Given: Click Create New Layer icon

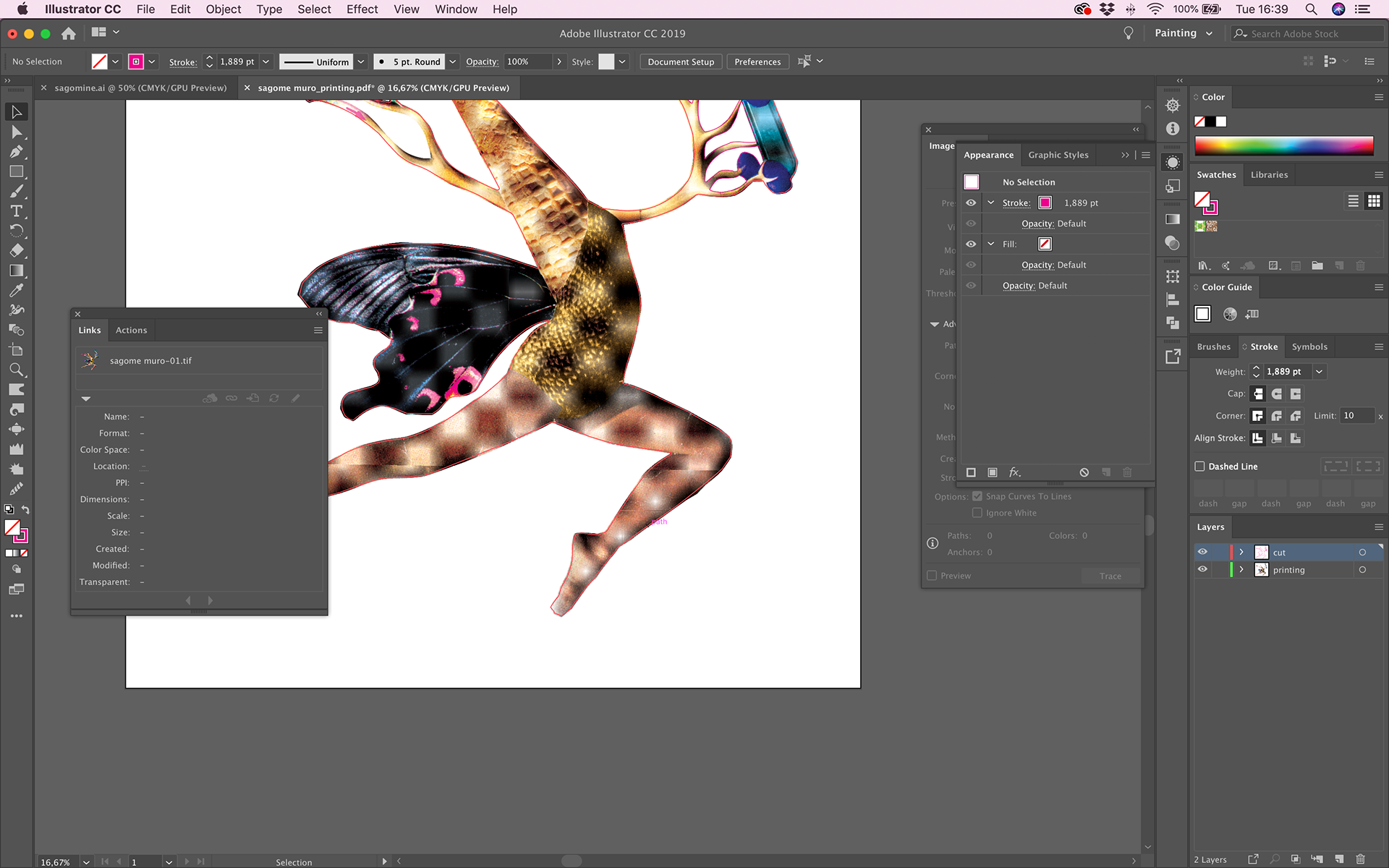Looking at the screenshot, I should 1339,859.
